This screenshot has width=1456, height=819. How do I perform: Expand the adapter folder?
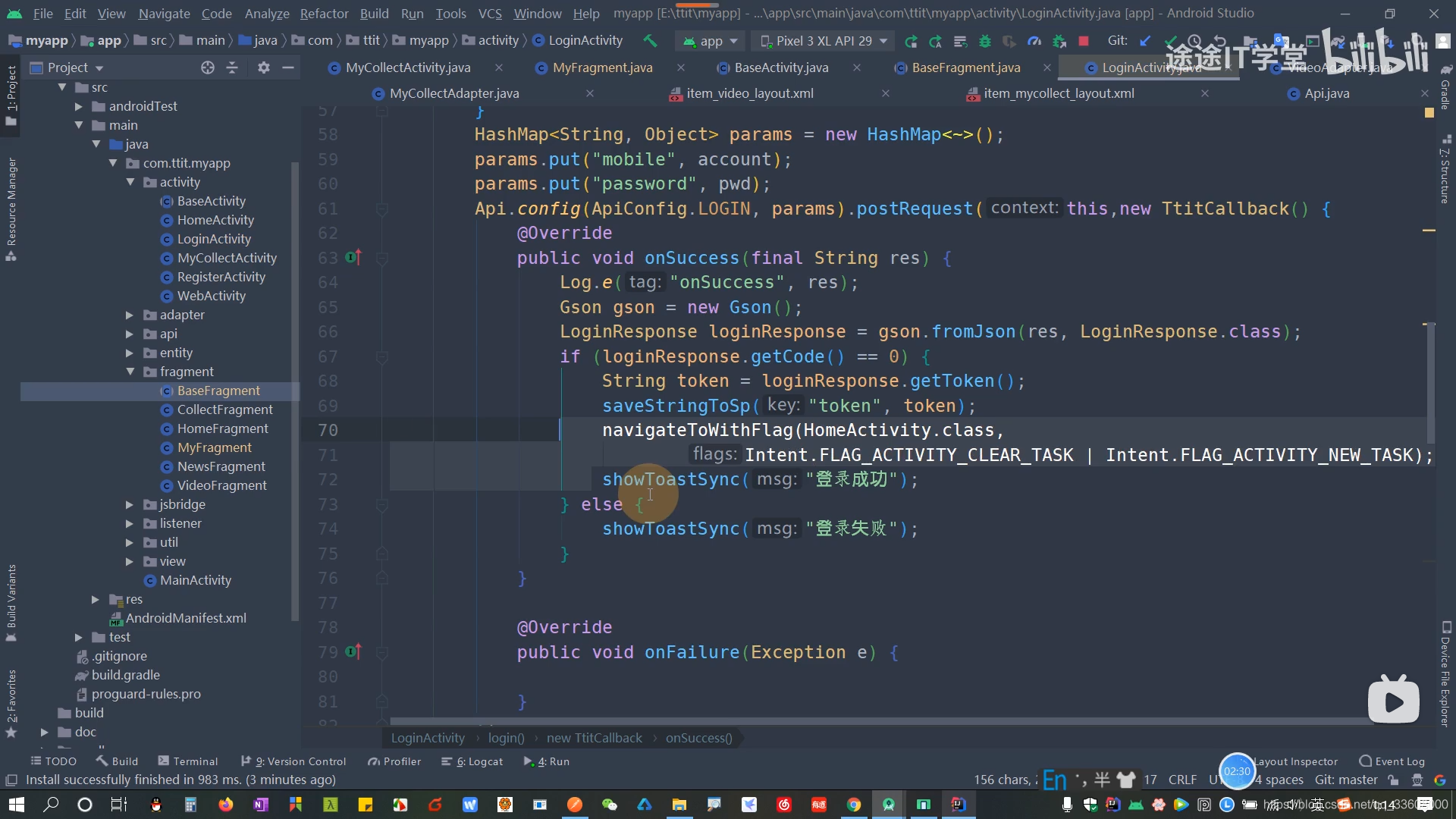click(x=130, y=315)
